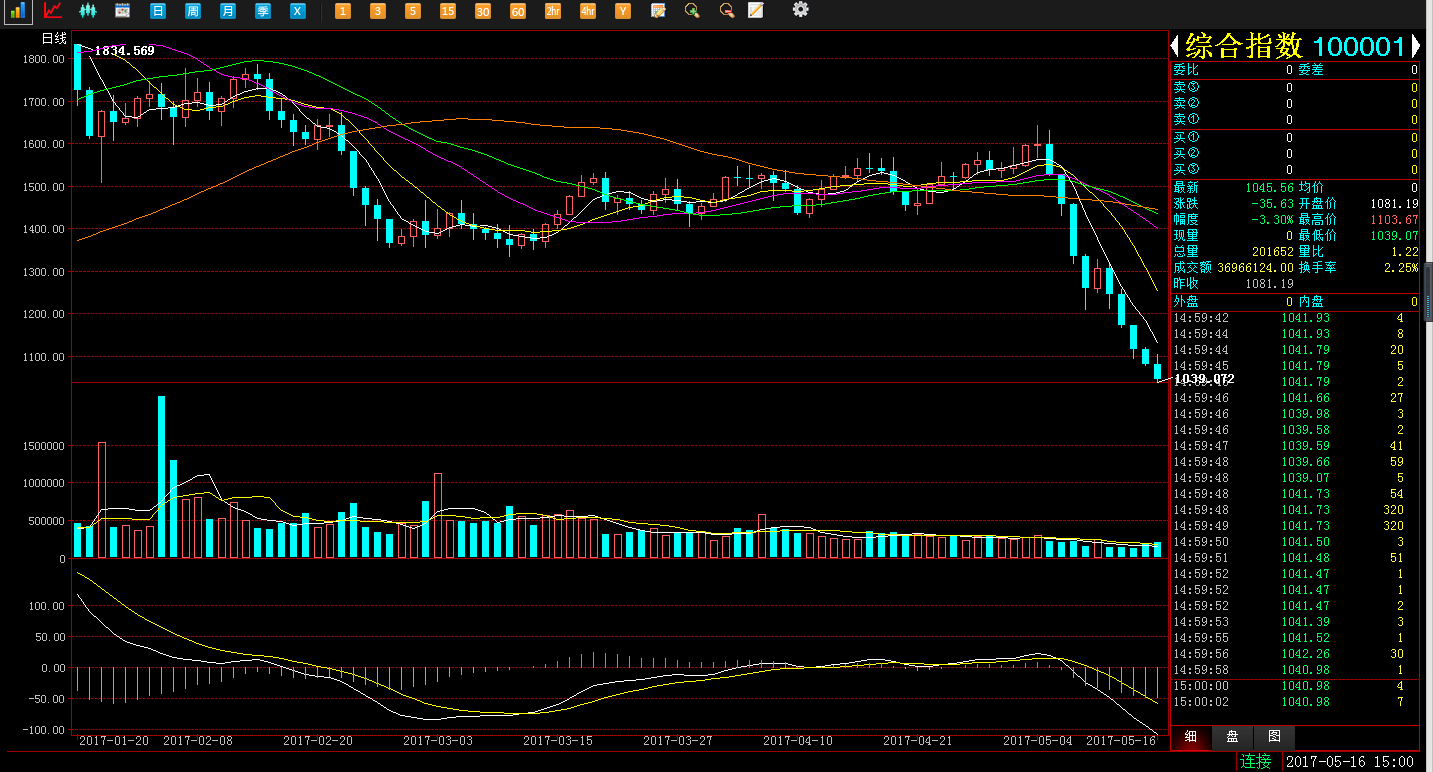The width and height of the screenshot is (1433, 772).
Task: Click the orange Y interval button
Action: (623, 11)
